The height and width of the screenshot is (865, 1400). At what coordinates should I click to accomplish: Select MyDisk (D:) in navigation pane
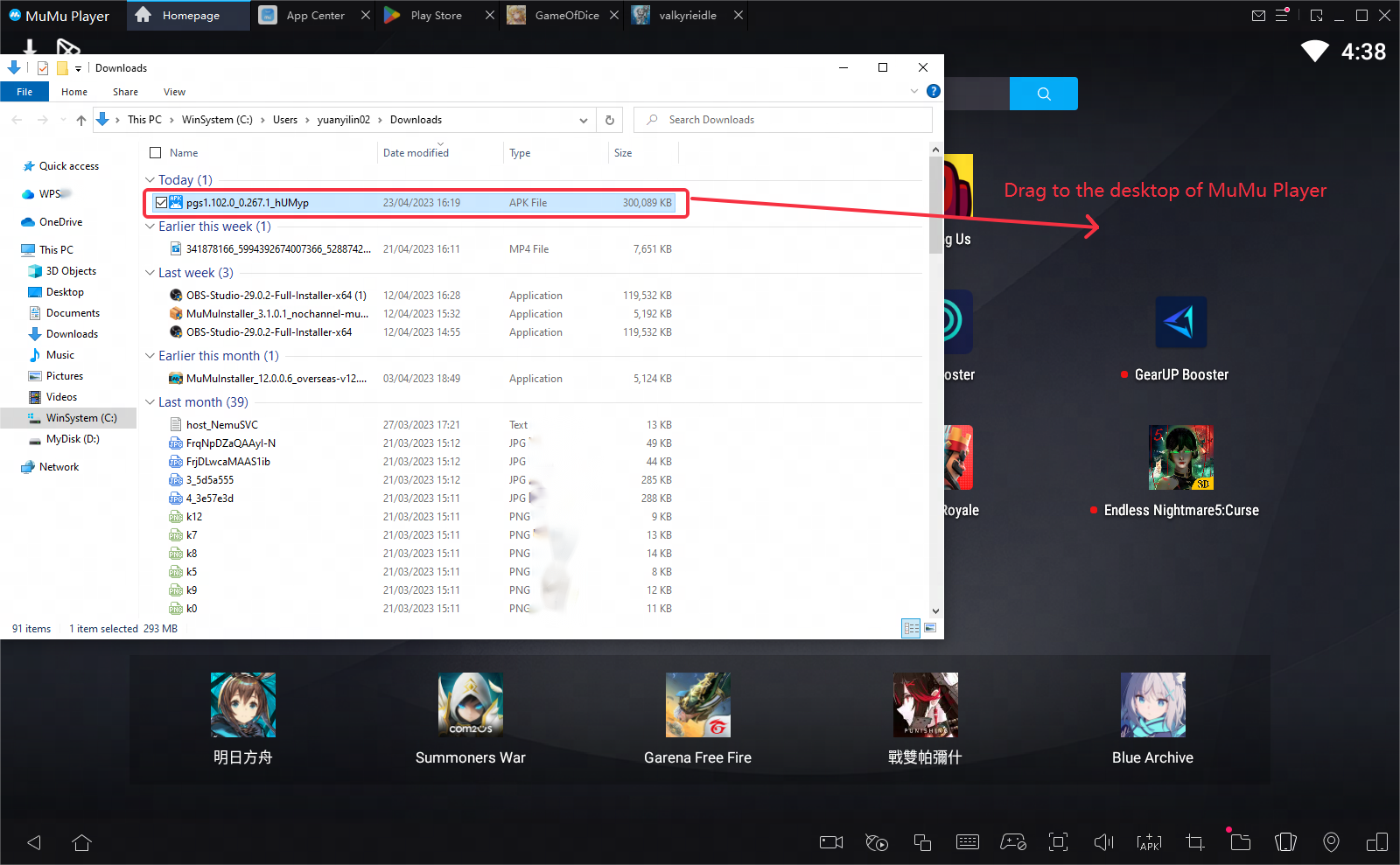pos(73,439)
